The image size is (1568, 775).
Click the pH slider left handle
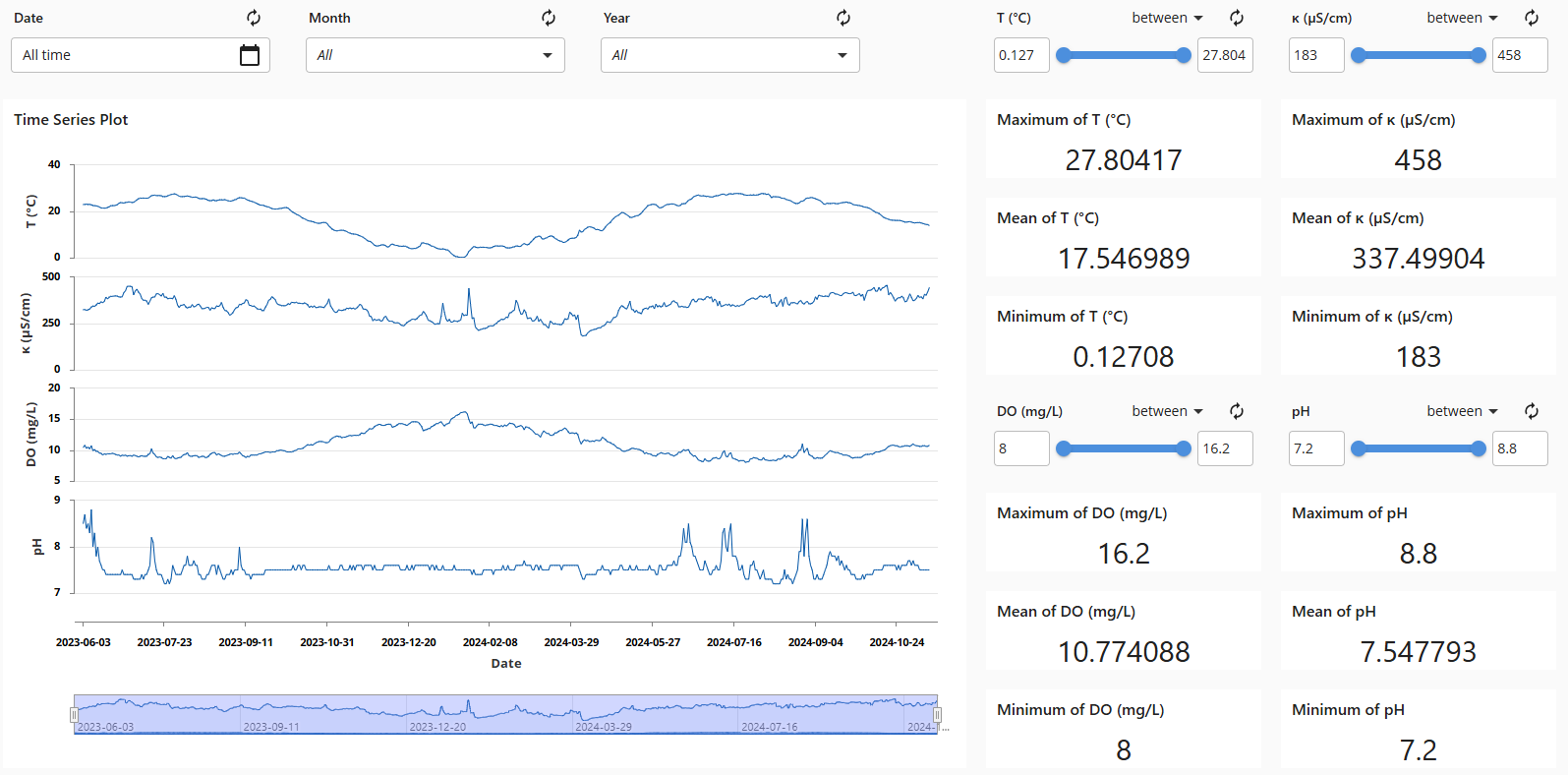click(1359, 448)
